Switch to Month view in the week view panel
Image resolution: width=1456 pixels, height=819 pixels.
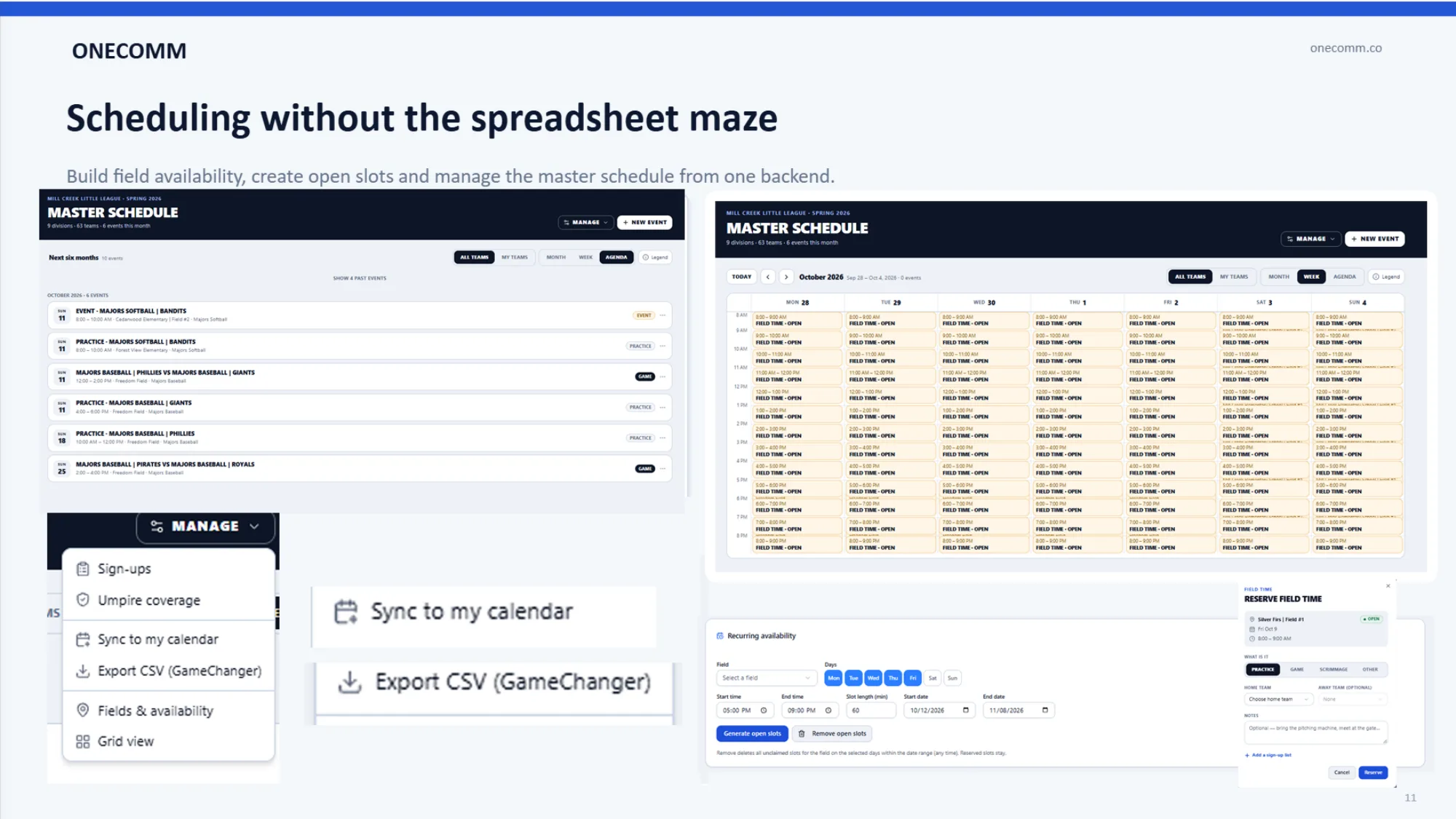pos(1278,277)
